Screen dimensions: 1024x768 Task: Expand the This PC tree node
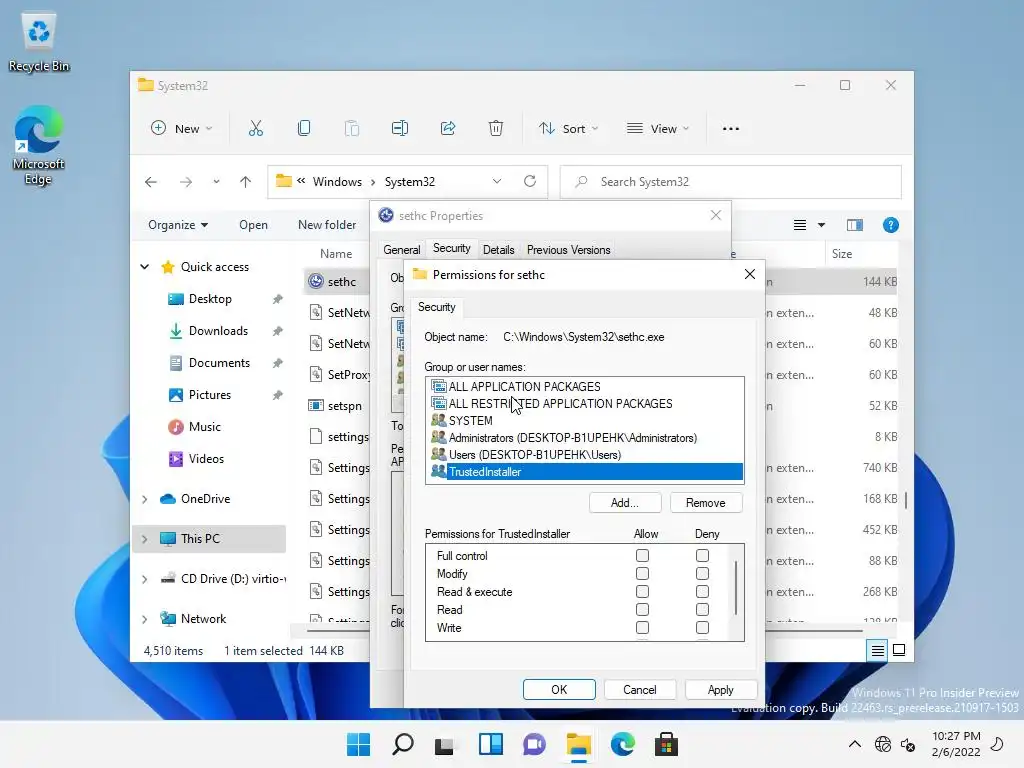click(x=145, y=539)
